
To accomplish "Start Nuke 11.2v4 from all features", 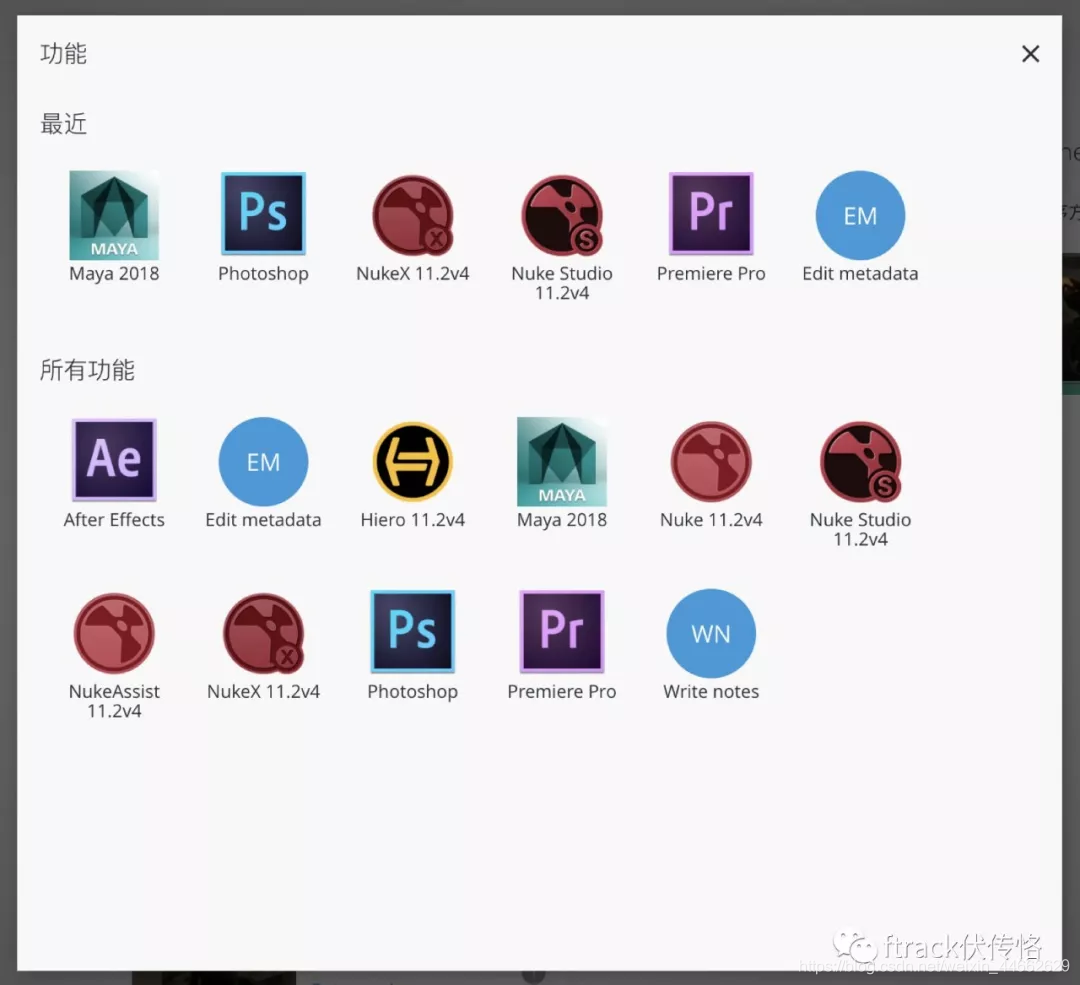I will 710,460.
